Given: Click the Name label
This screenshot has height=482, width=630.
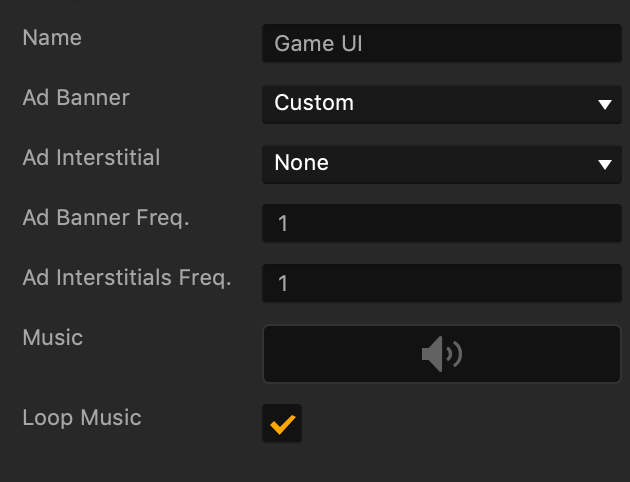Looking at the screenshot, I should (52, 38).
